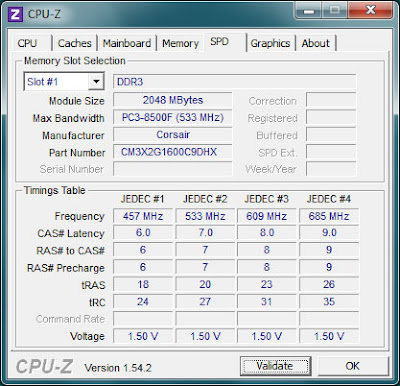Click the RAS# Precharge row label
Viewport: 400px width, 386px height.
click(x=66, y=268)
